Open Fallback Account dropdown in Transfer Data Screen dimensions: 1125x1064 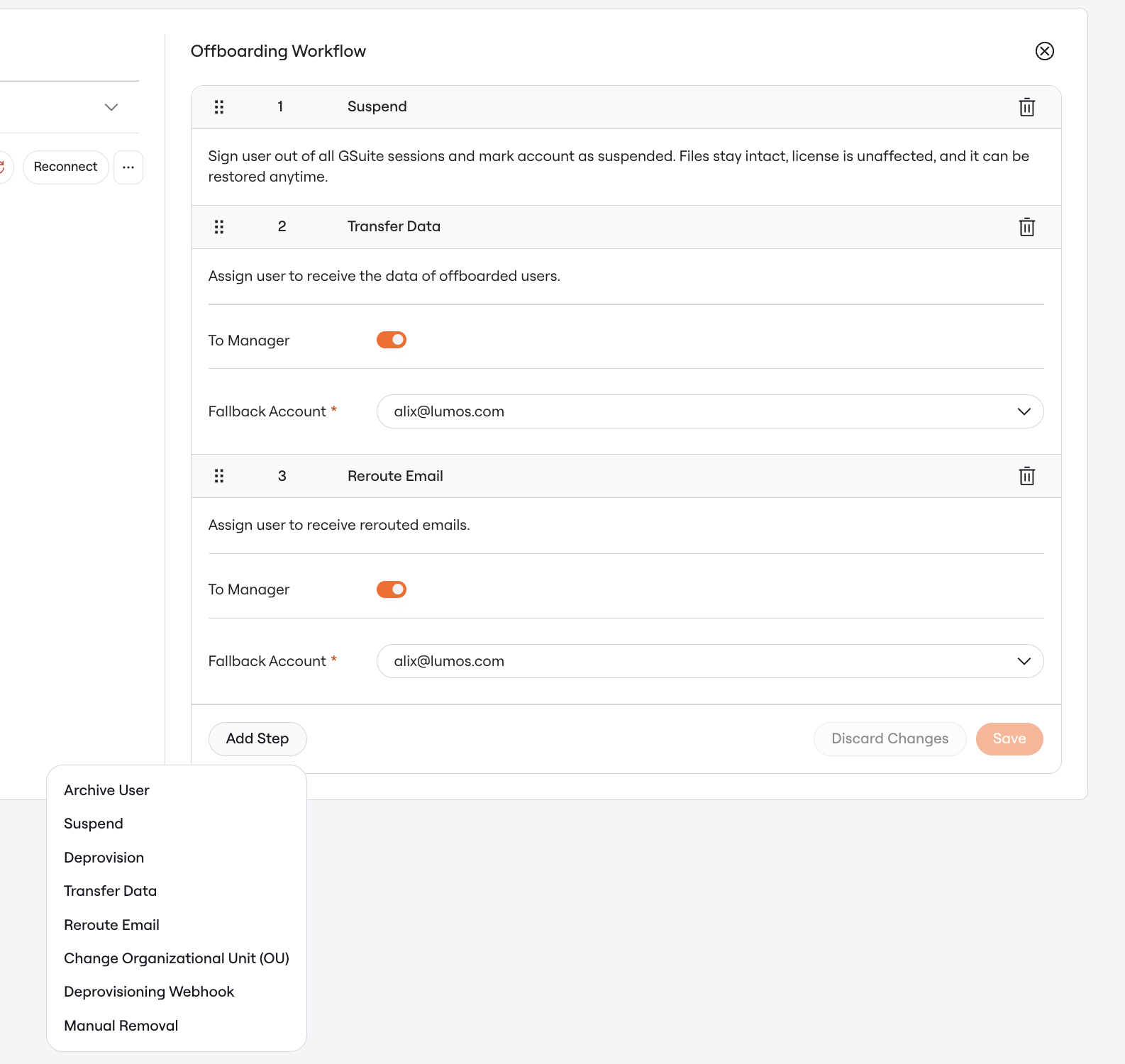(710, 411)
